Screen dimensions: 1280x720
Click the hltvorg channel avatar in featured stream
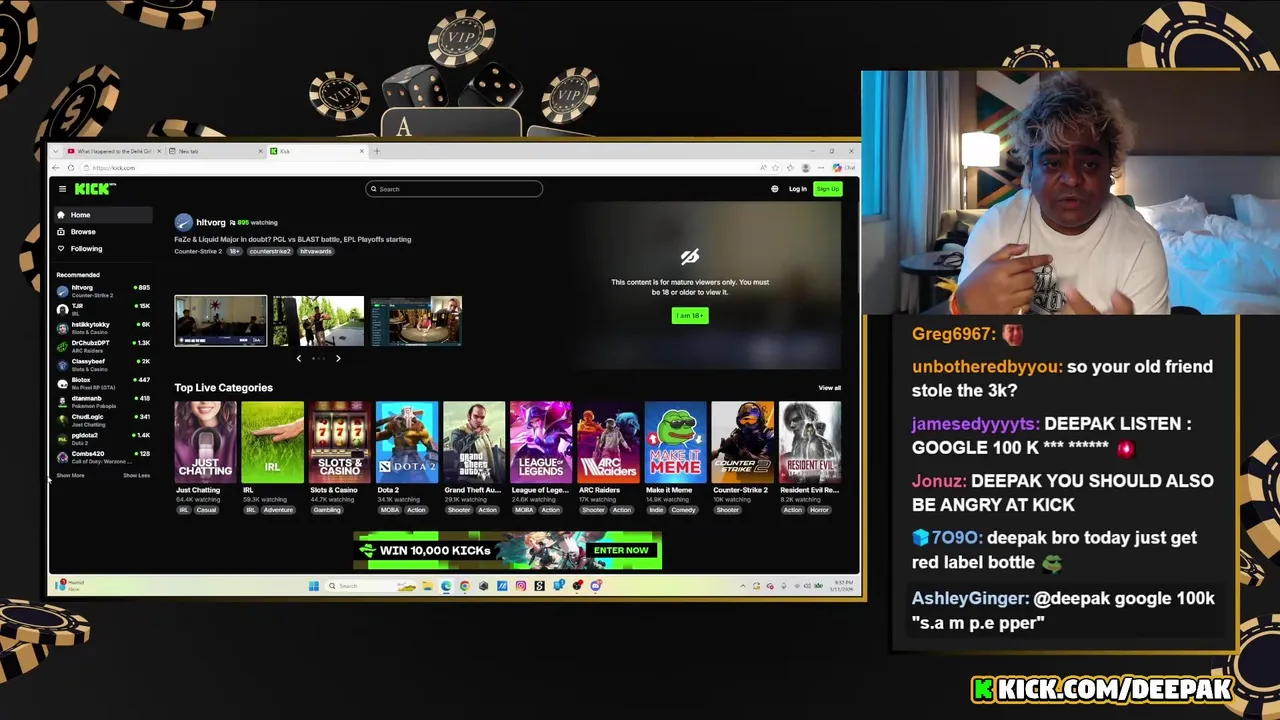pyautogui.click(x=183, y=222)
